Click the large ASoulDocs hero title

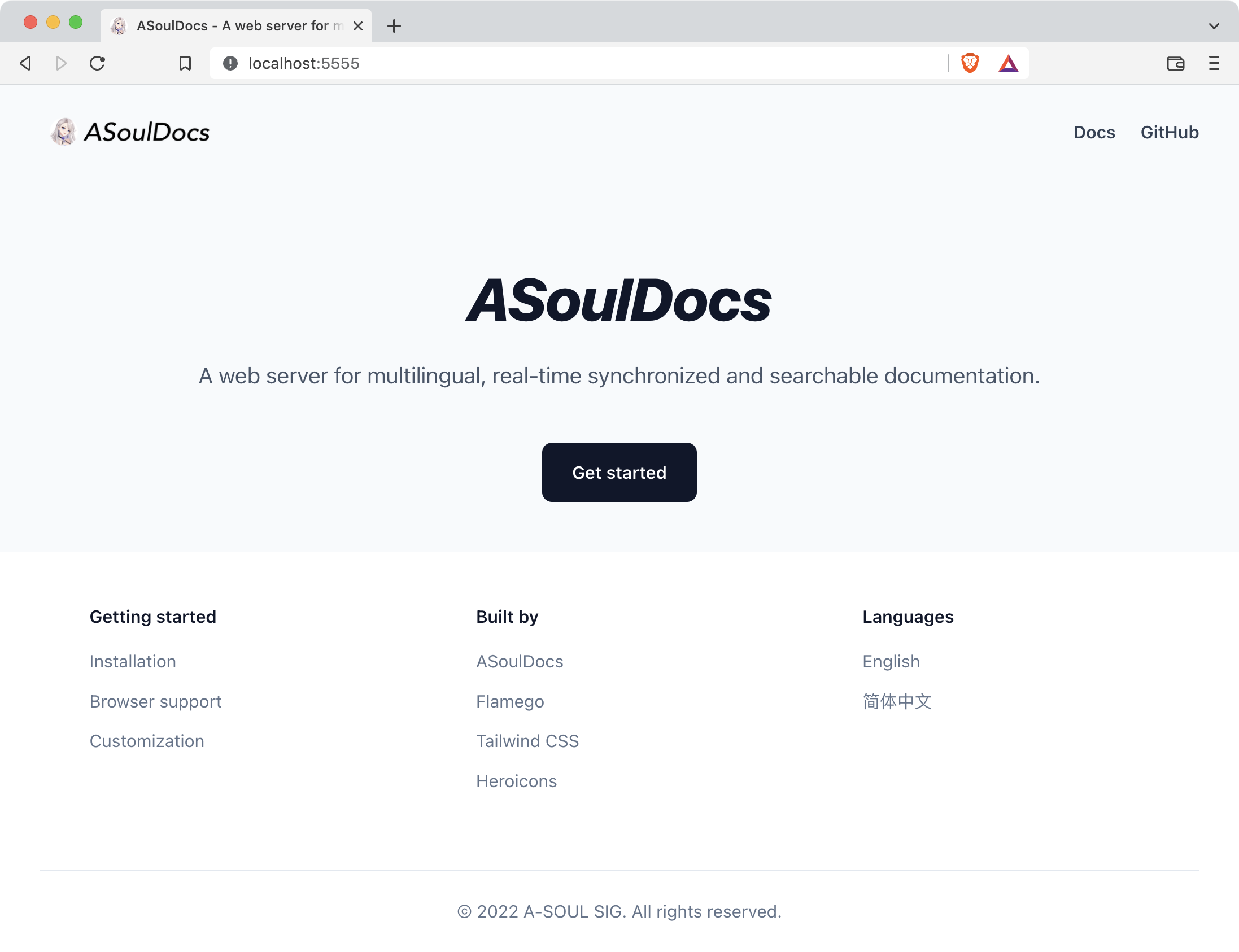[618, 300]
